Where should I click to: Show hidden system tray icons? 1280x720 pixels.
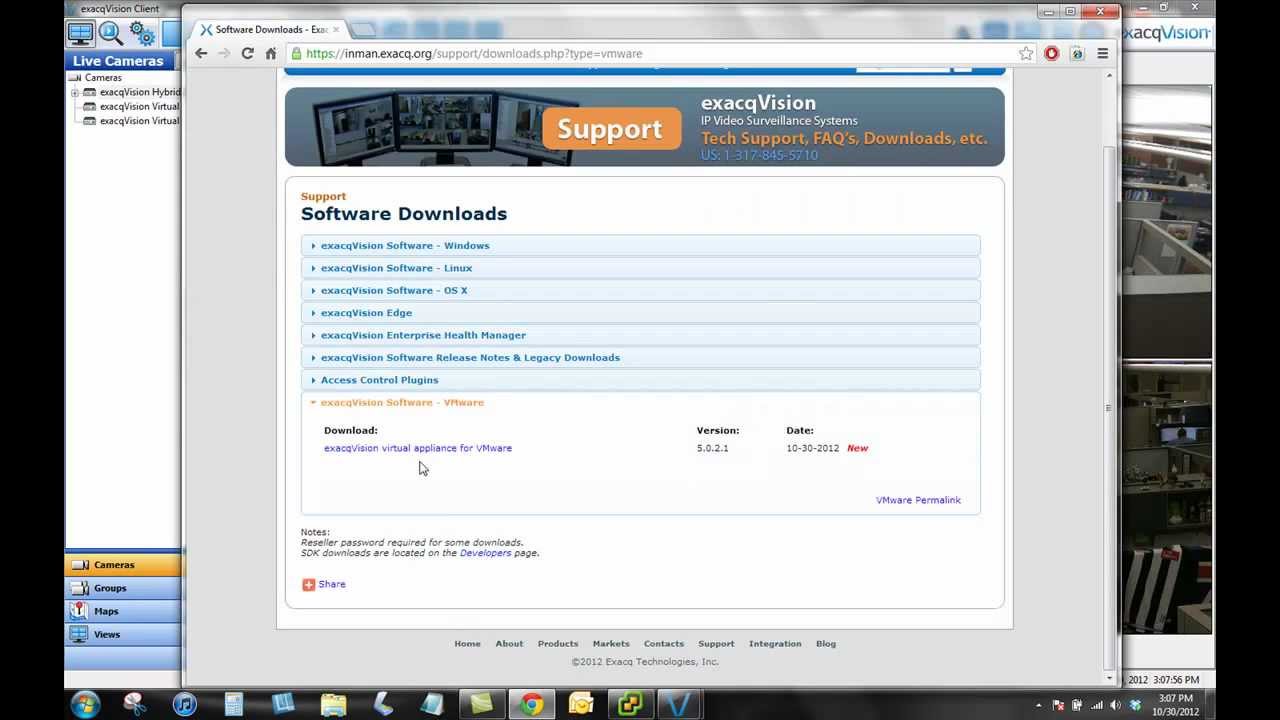tap(1038, 705)
